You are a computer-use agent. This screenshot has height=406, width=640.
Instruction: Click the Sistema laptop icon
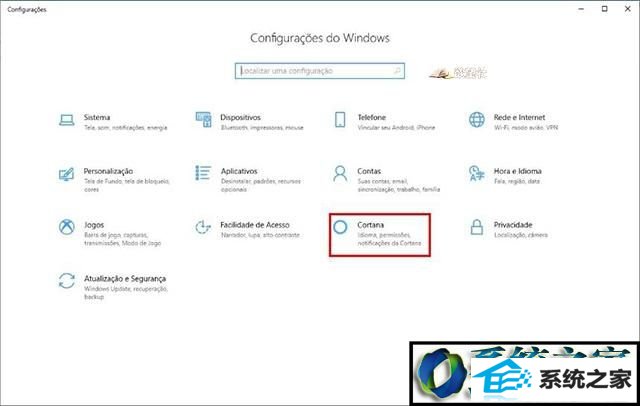[x=67, y=120]
